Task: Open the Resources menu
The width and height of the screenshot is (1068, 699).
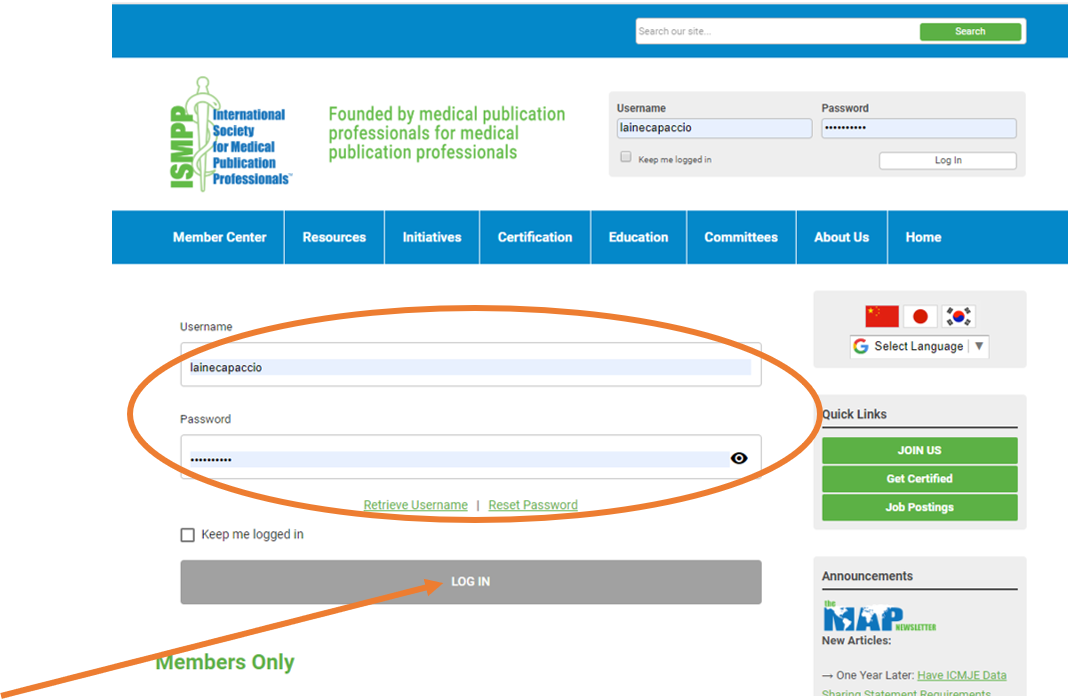Action: [x=334, y=237]
